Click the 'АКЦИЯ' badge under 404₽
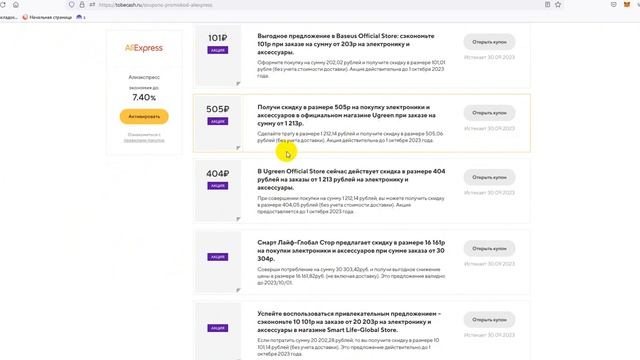The height and width of the screenshot is (360, 640). click(x=218, y=186)
